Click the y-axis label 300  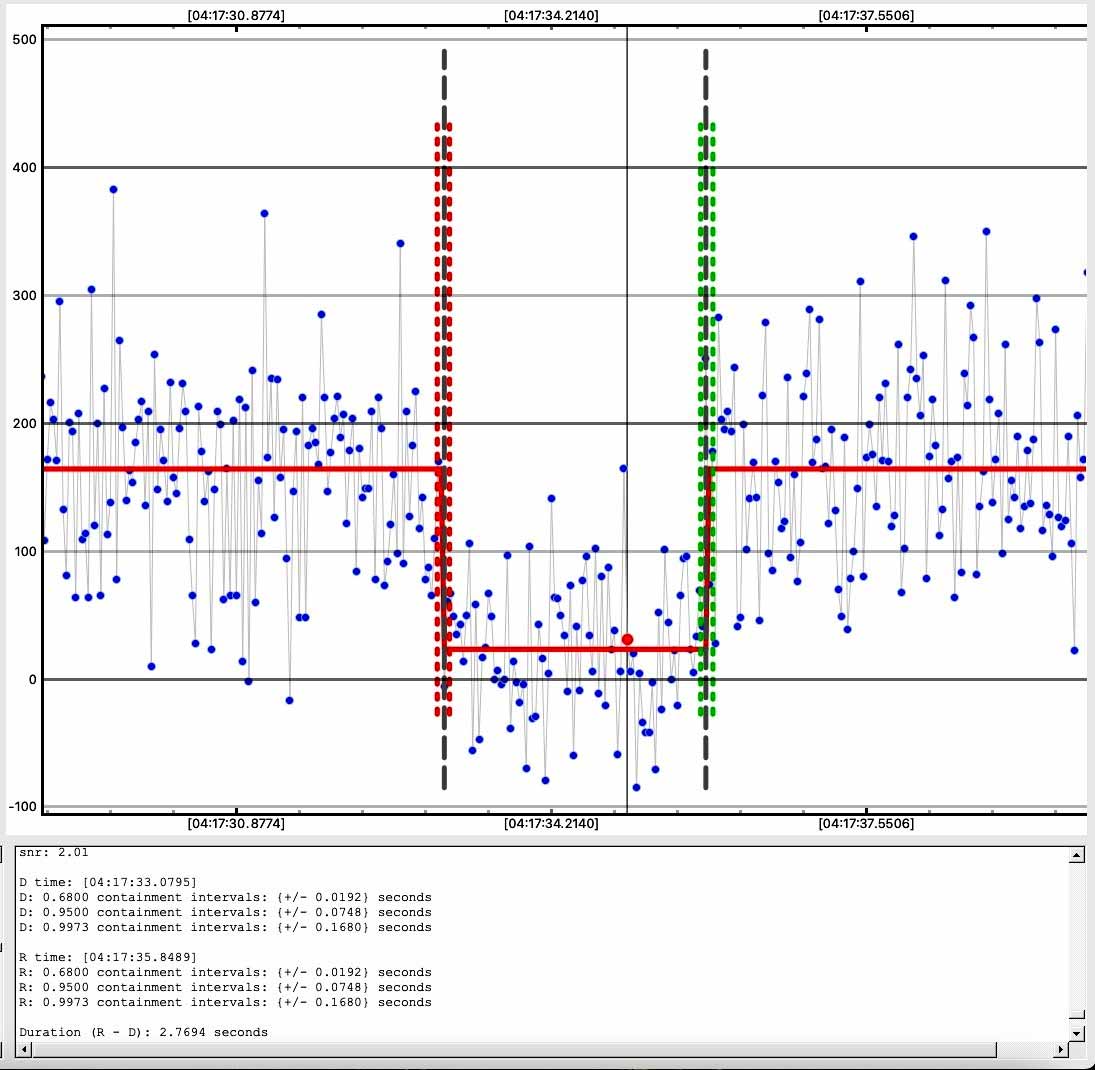pyautogui.click(x=24, y=295)
